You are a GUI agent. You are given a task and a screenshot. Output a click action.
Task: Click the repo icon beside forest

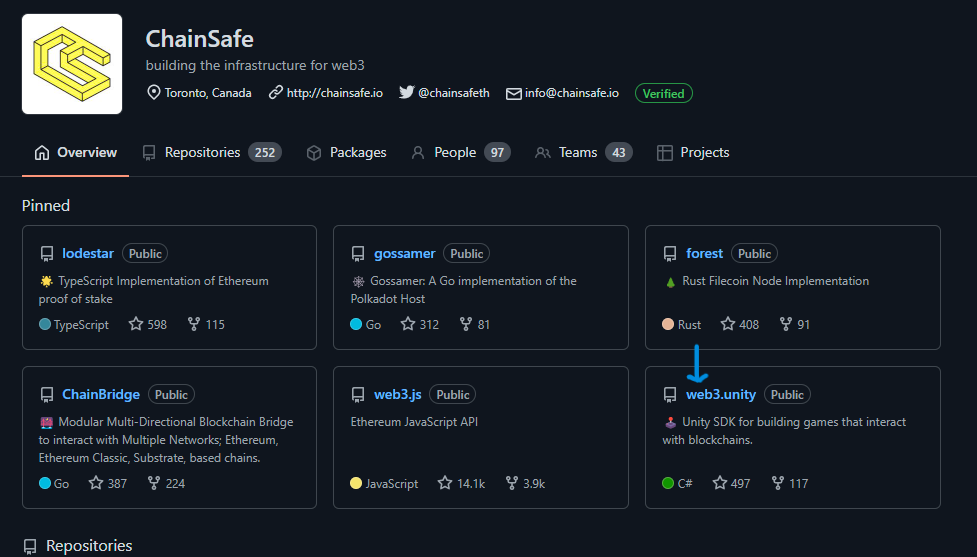670,254
